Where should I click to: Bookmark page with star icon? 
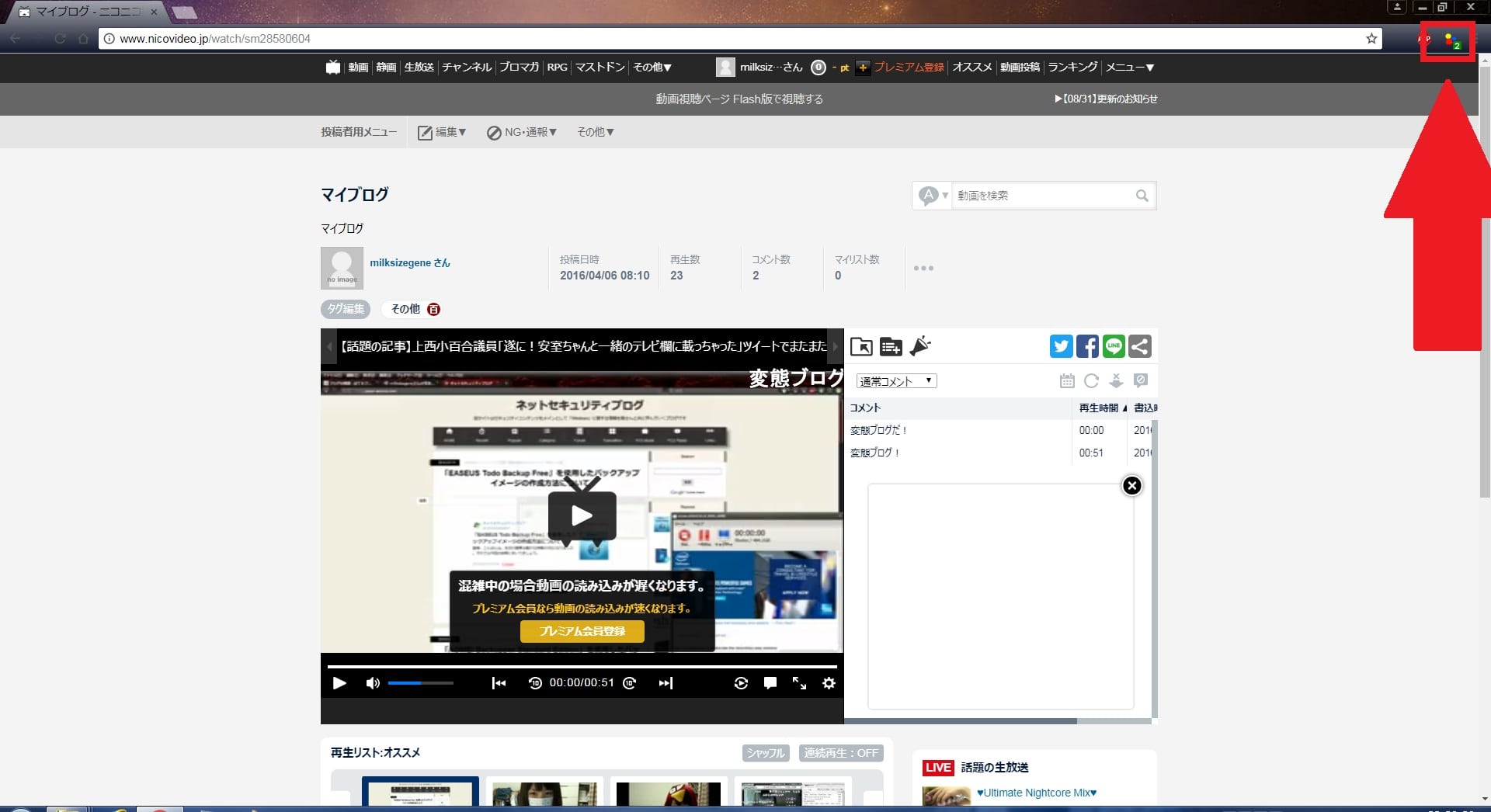point(1371,39)
